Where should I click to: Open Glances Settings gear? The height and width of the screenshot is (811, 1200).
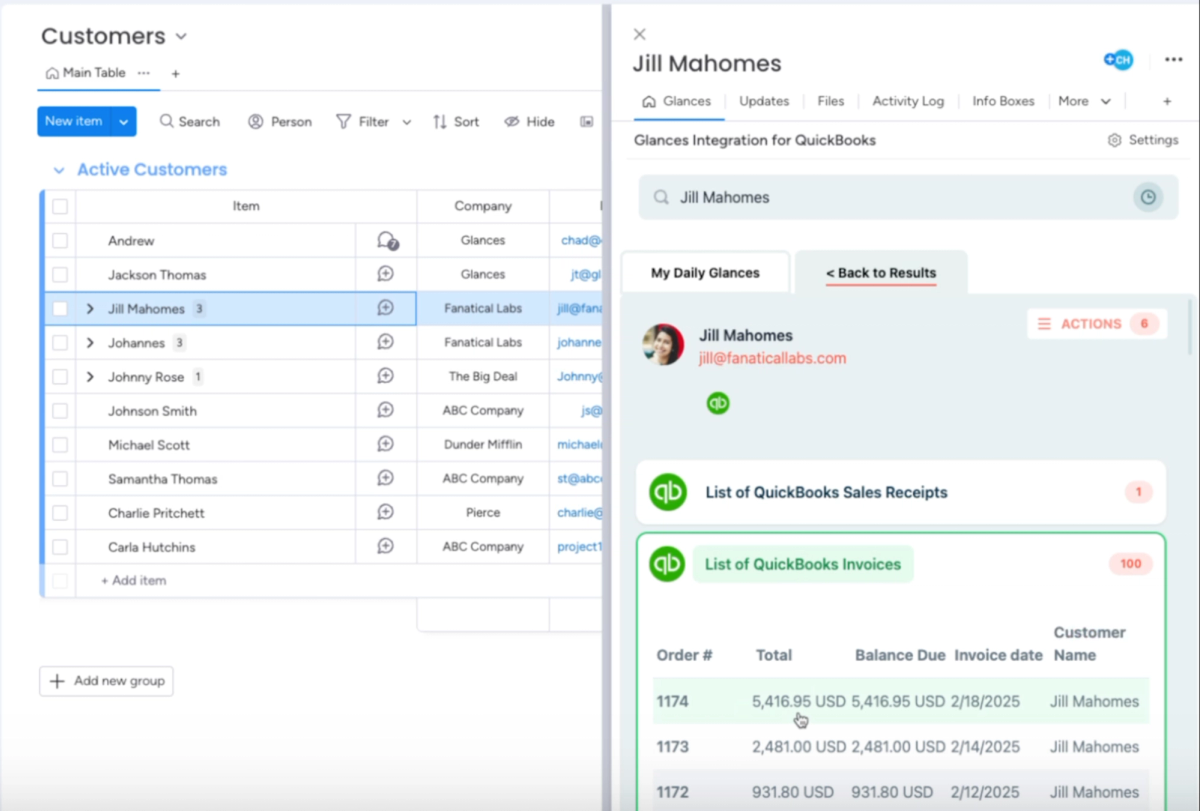tap(1115, 141)
